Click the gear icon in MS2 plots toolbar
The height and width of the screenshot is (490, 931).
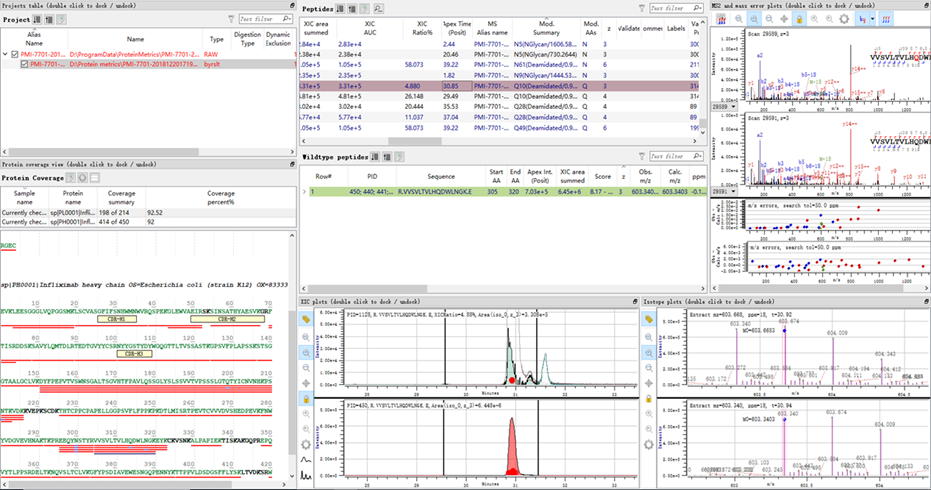tap(844, 19)
